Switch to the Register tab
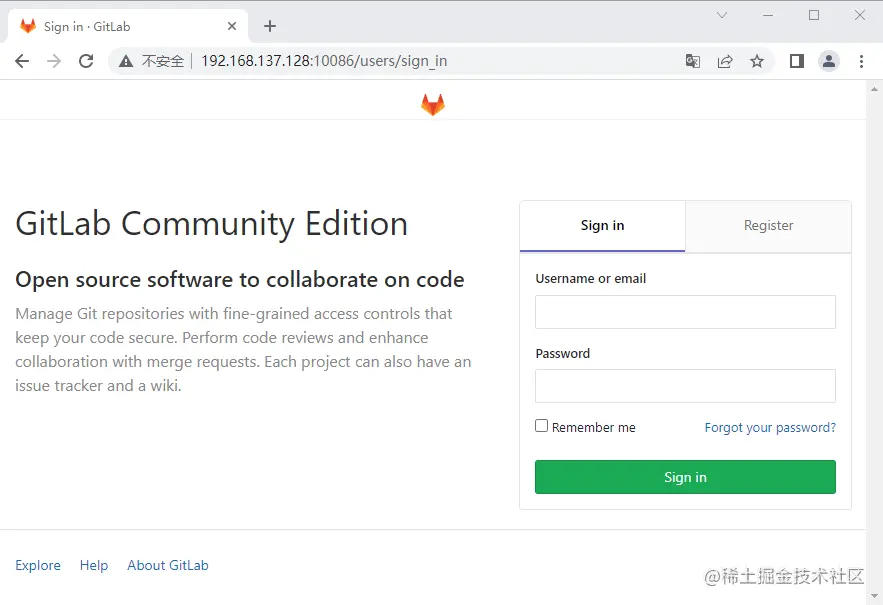 [x=768, y=225]
